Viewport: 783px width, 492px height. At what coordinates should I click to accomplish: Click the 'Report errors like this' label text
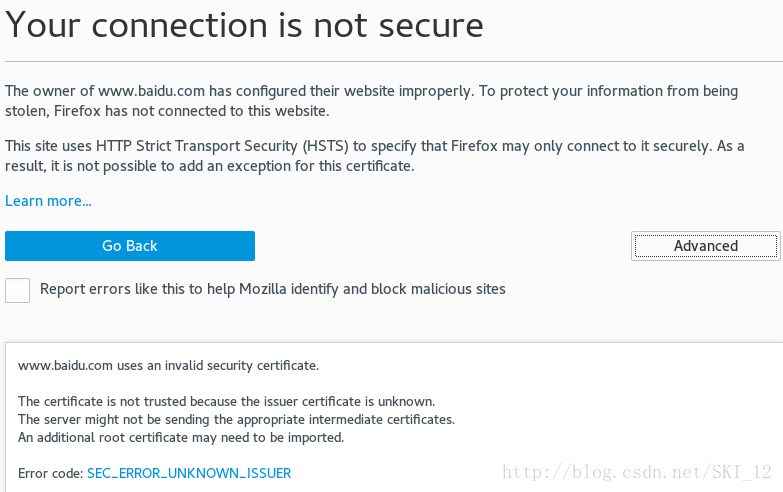pyautogui.click(x=272, y=289)
